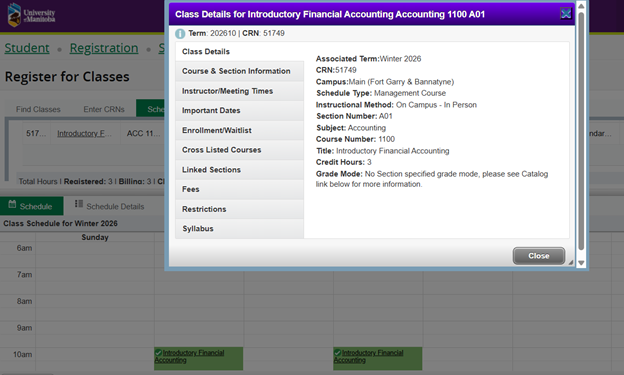
Task: Open Instructor/Meeting Times tab
Action: pyautogui.click(x=240, y=91)
